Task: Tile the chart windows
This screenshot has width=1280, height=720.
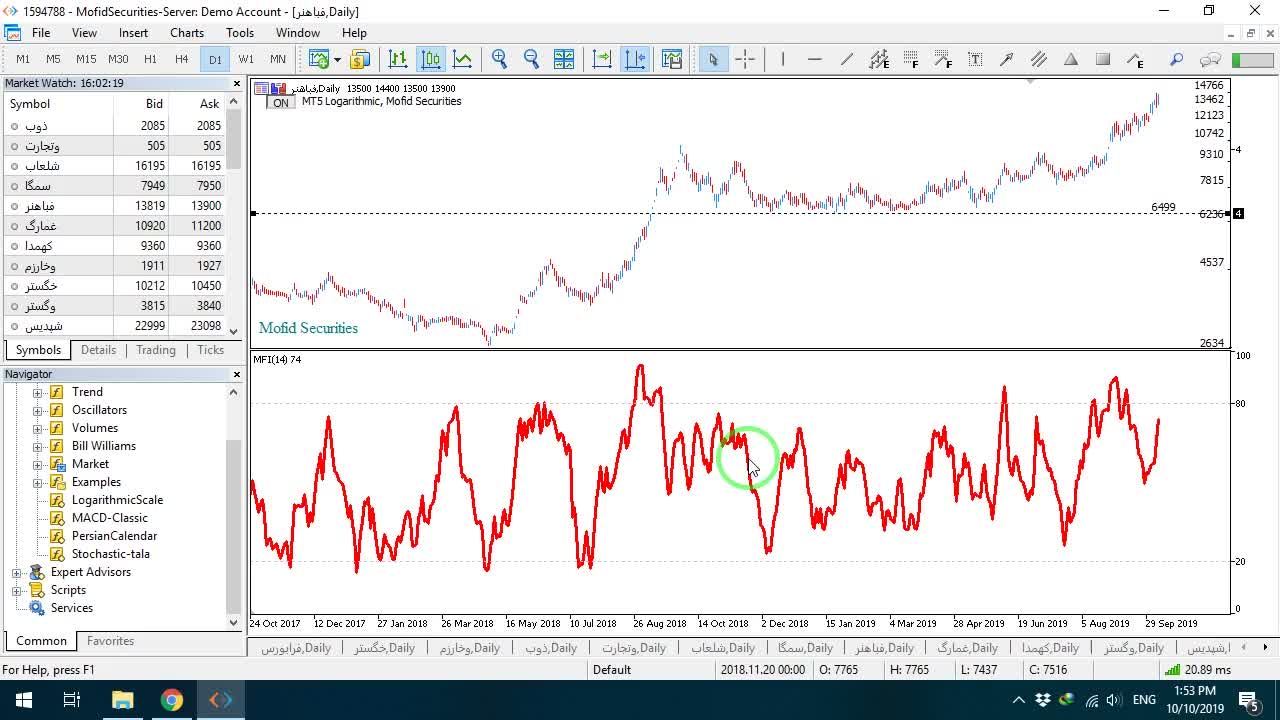Action: (x=564, y=59)
